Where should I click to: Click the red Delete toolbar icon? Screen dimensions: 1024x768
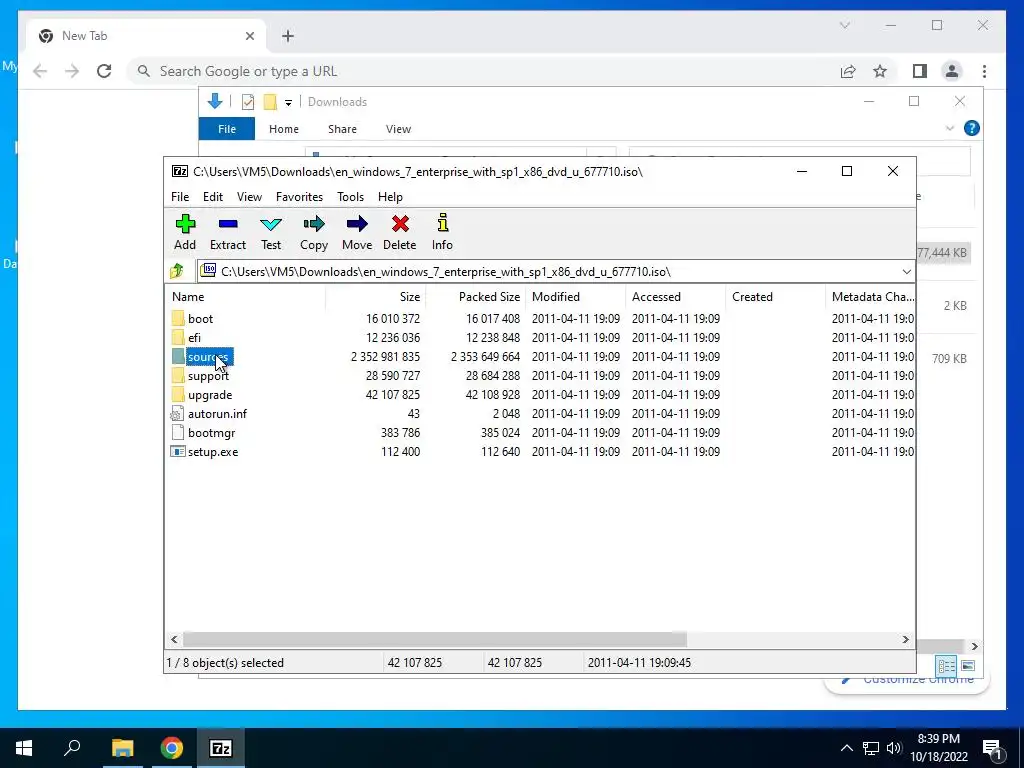coord(400,224)
